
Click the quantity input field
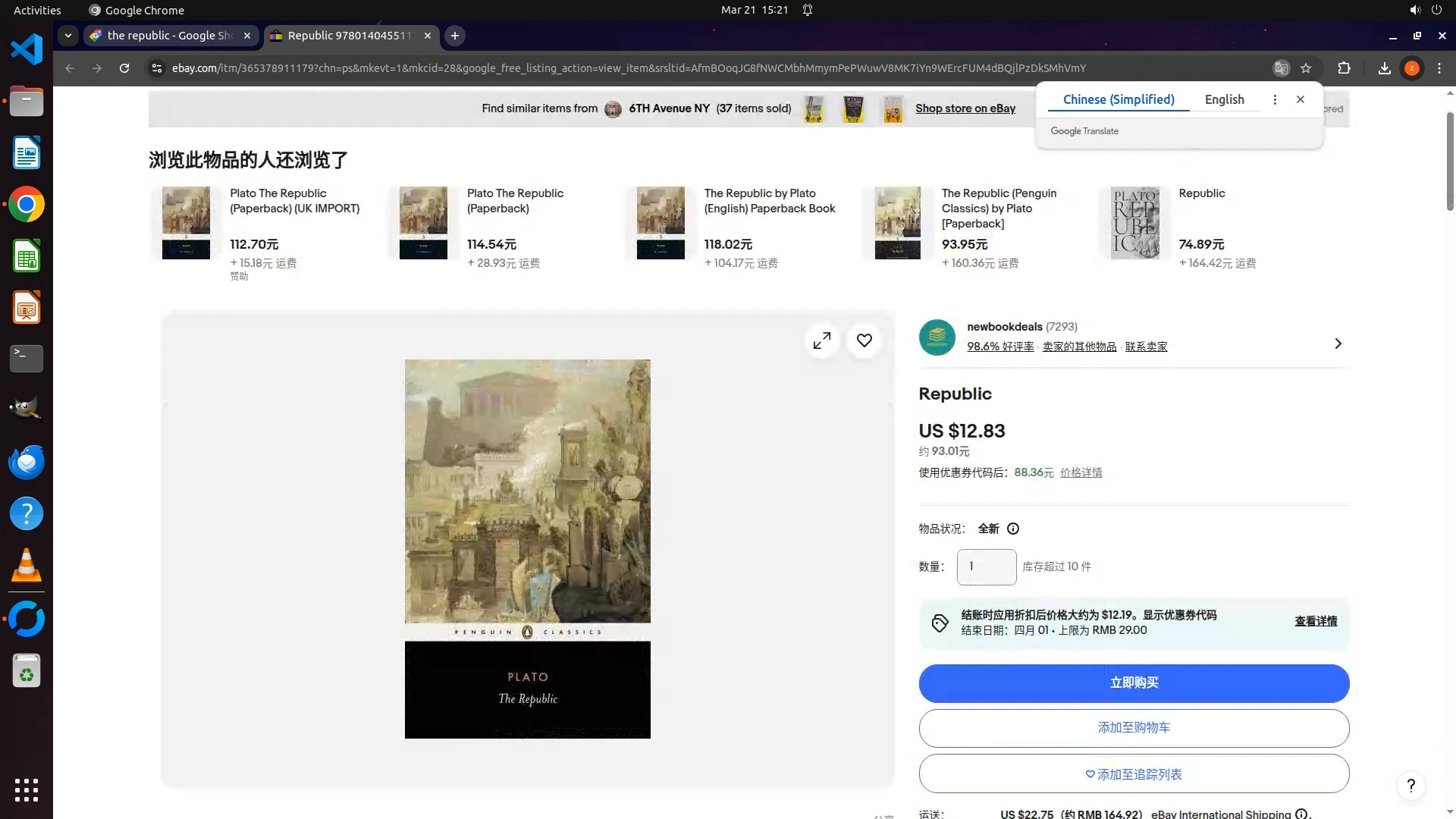pos(986,566)
